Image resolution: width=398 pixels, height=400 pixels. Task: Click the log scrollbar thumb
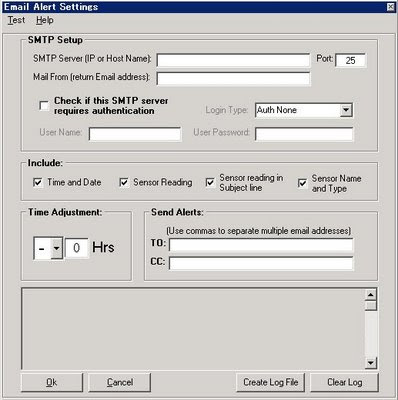tap(371, 306)
